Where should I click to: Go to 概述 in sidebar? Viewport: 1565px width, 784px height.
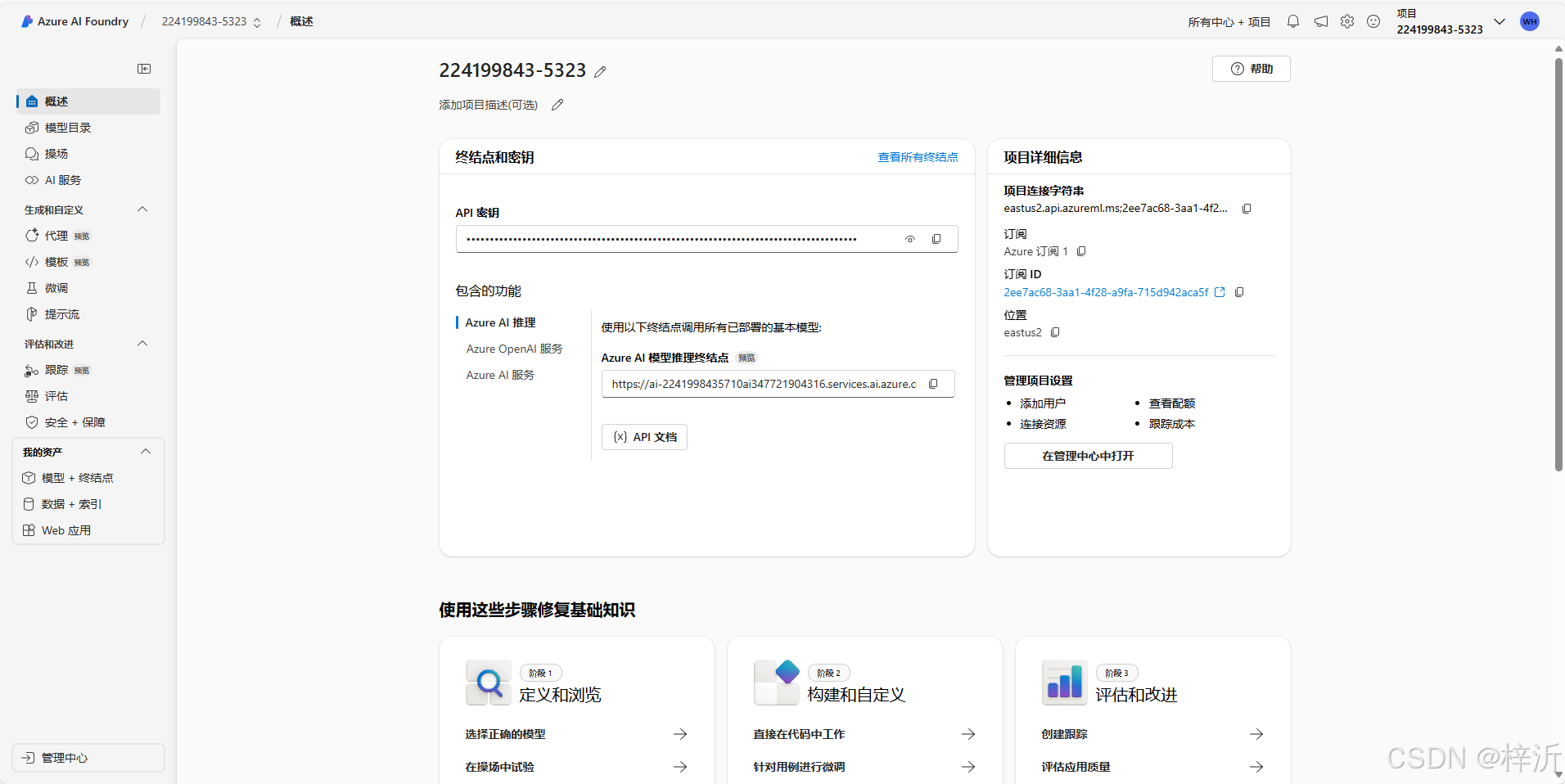(x=88, y=101)
